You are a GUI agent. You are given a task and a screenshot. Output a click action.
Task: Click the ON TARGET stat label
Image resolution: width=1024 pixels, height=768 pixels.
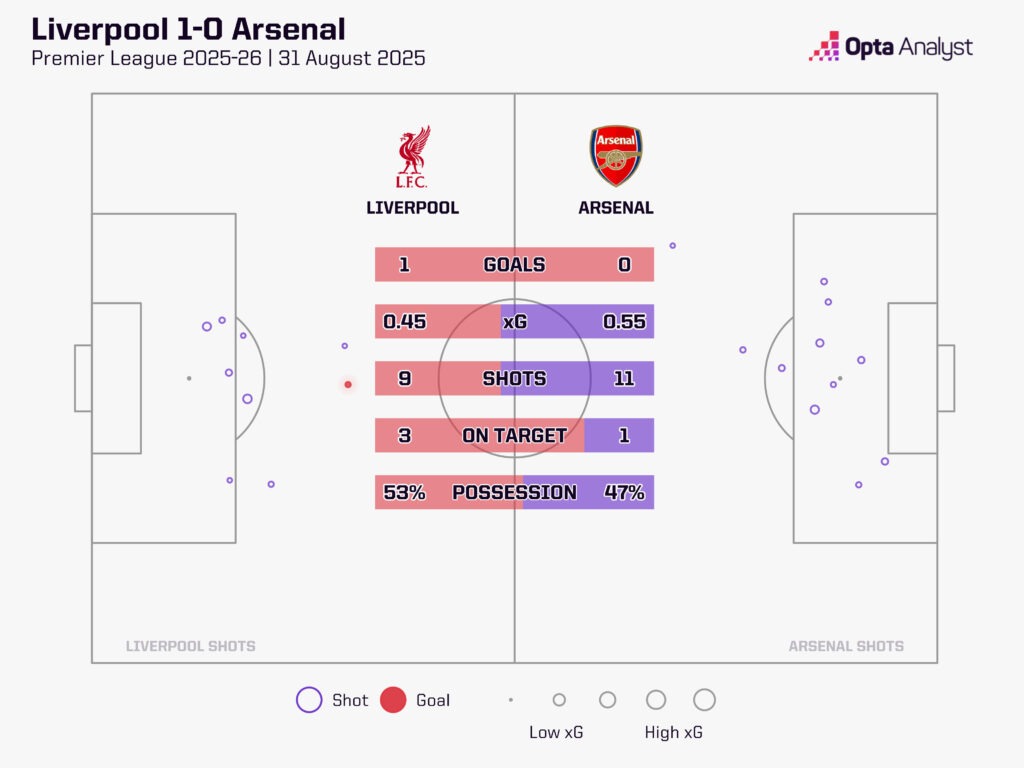[514, 436]
